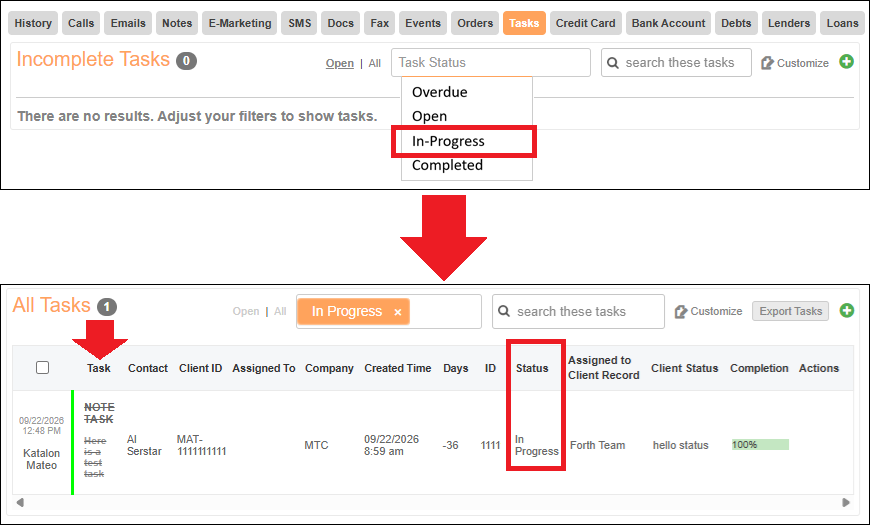Screen dimensions: 870x525
Task: Click the magnifier icon in upper search box
Action: (613, 63)
